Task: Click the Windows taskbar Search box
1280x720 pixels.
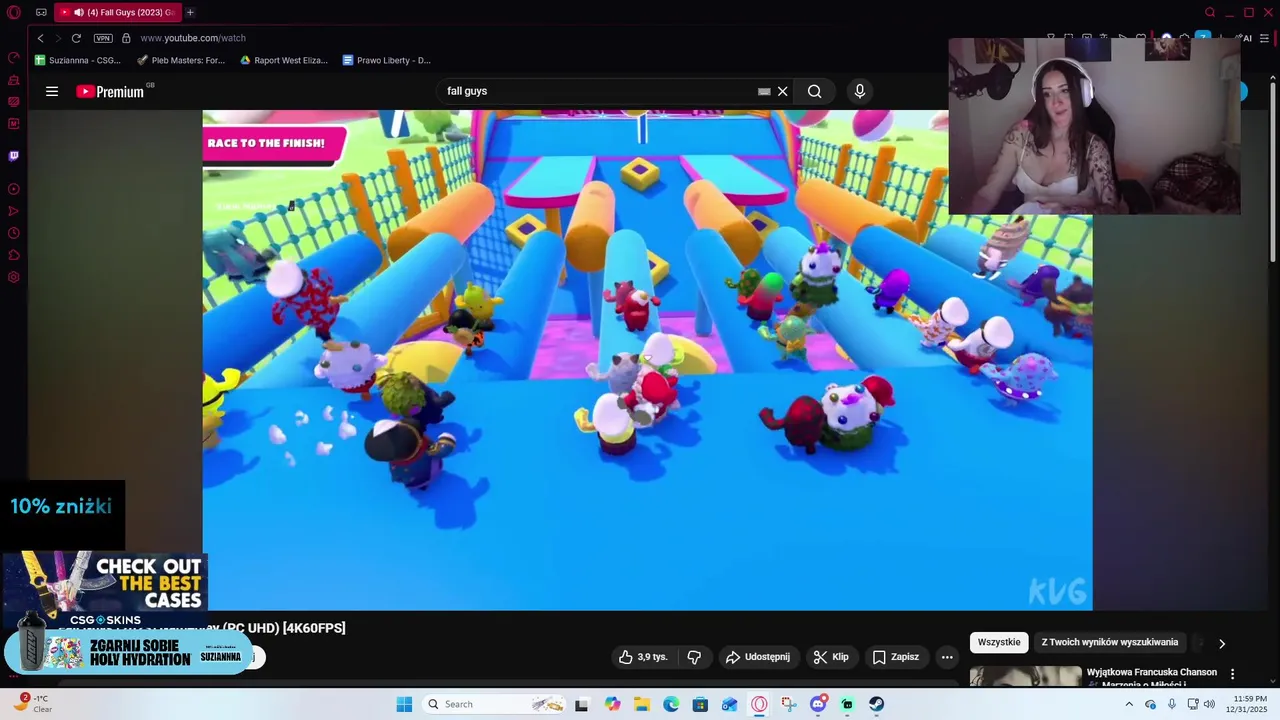Action: (496, 704)
